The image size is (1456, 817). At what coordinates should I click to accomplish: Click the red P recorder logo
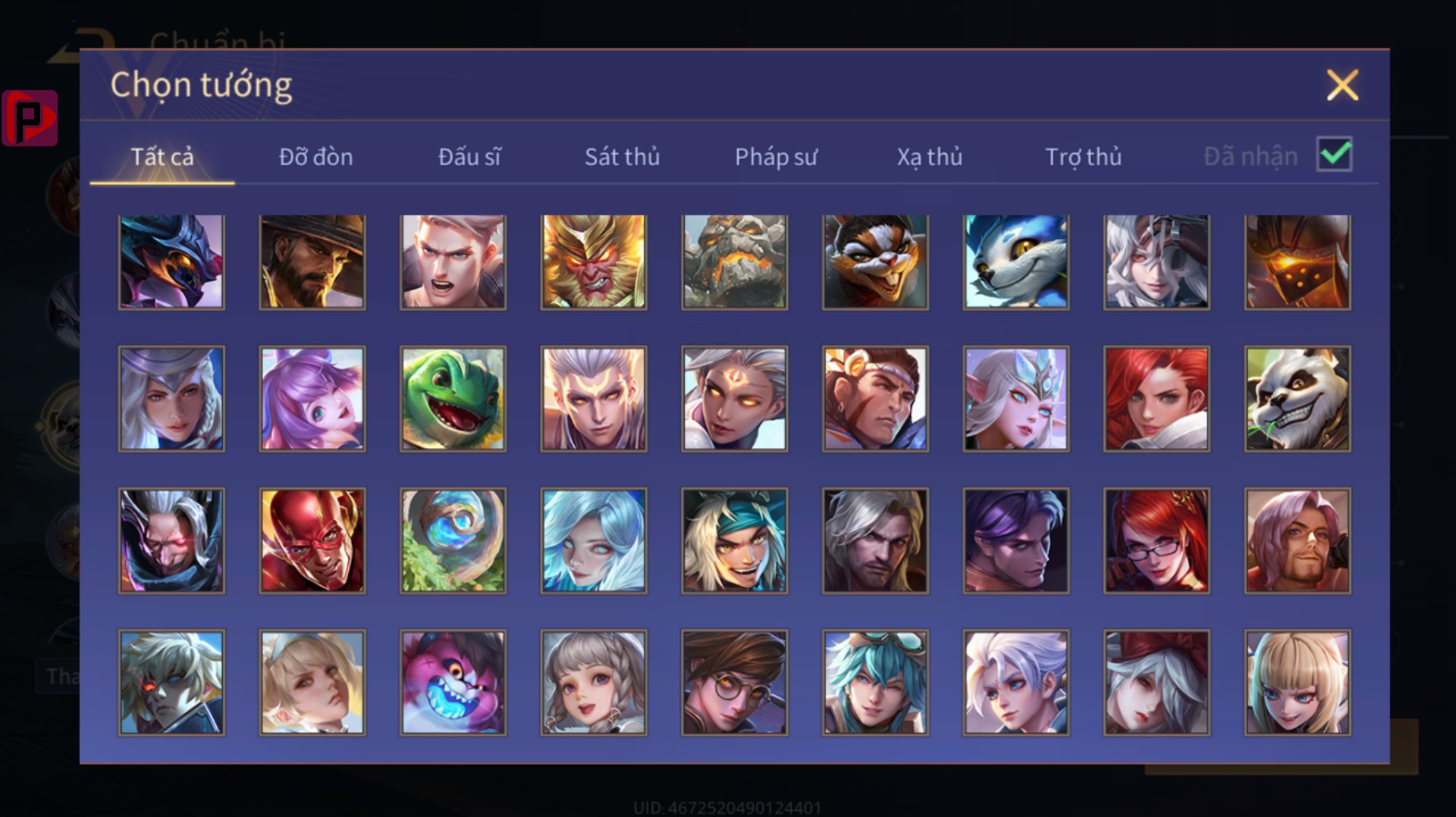point(30,118)
